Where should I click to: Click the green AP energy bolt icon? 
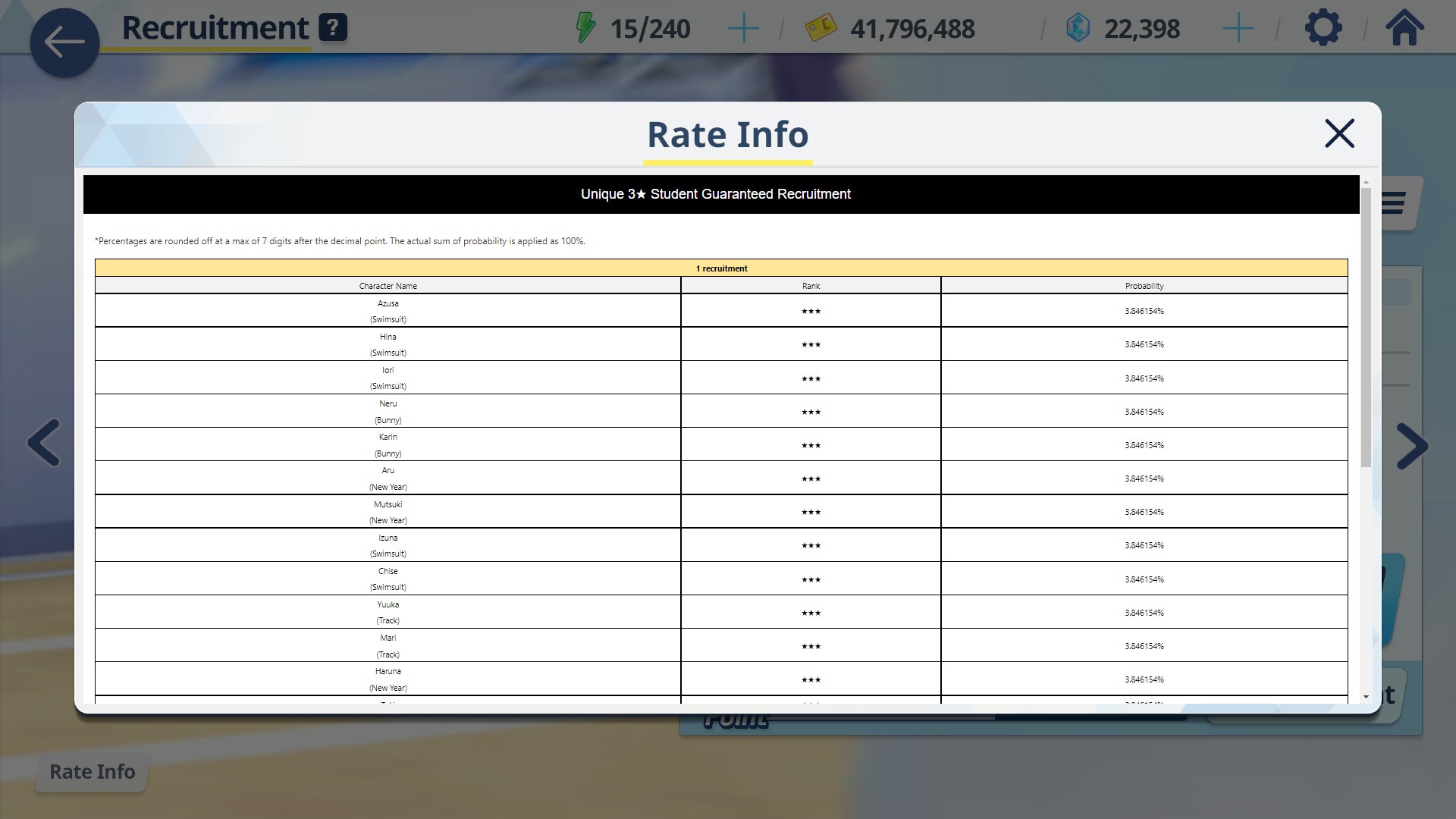[585, 28]
